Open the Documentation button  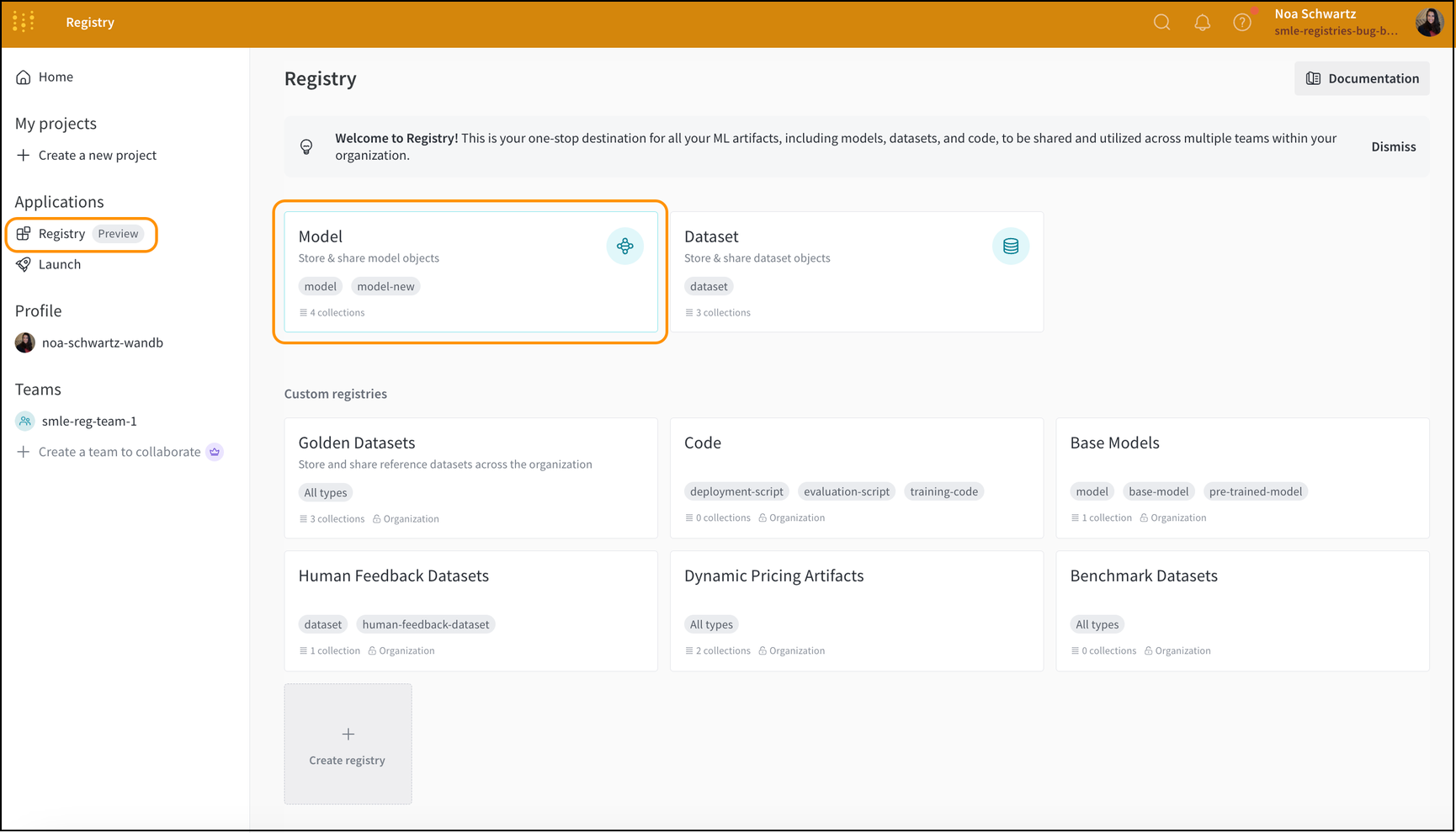(1361, 78)
